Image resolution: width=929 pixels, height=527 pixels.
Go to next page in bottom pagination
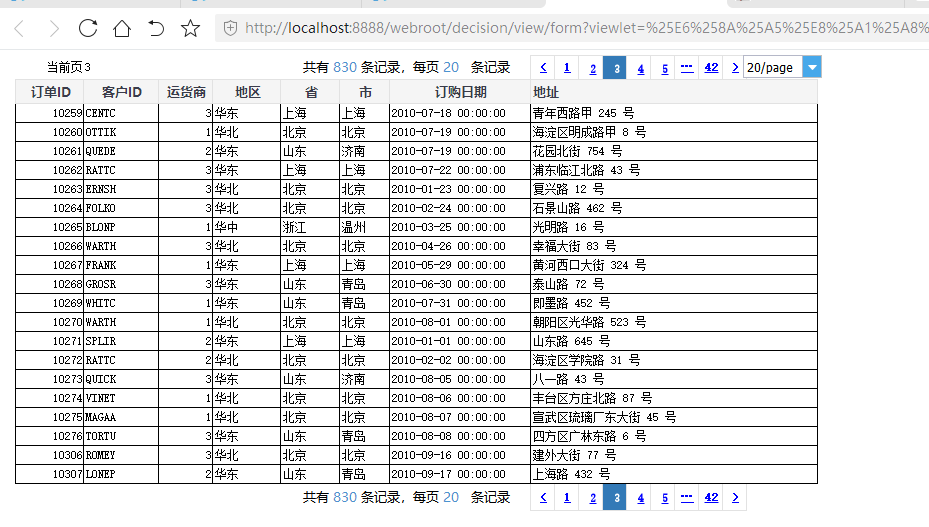coord(735,498)
